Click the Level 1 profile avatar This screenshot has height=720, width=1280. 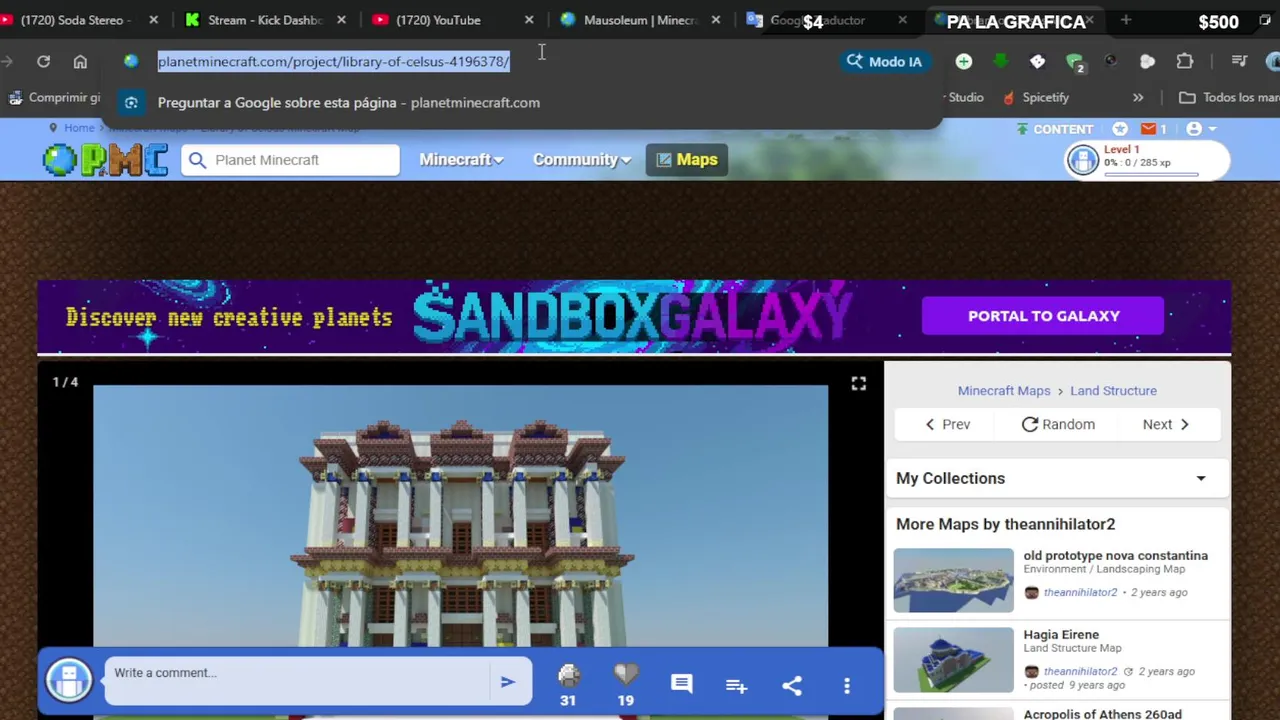pos(1083,160)
